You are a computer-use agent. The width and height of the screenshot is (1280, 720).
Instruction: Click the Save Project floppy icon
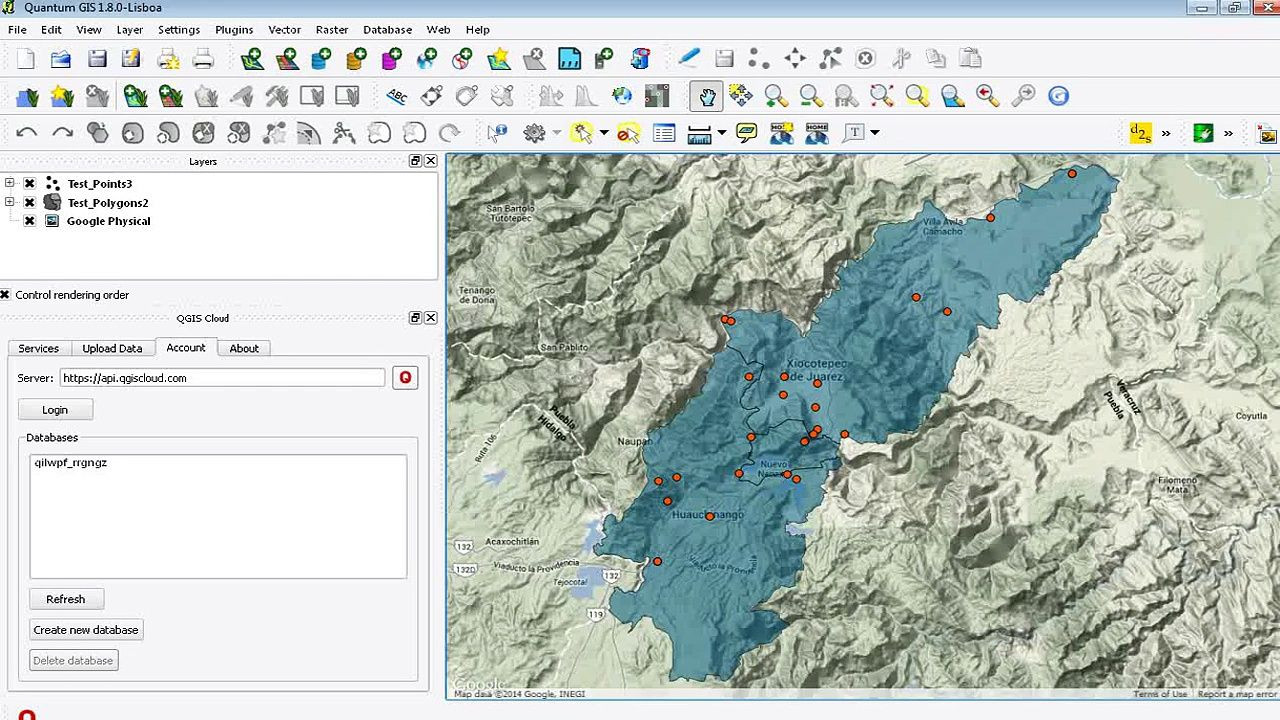[97, 59]
